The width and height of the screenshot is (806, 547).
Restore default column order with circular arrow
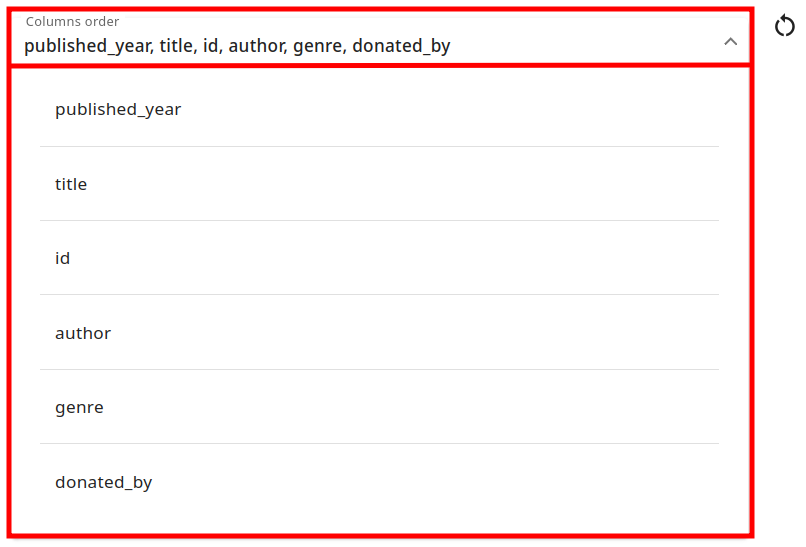point(785,27)
